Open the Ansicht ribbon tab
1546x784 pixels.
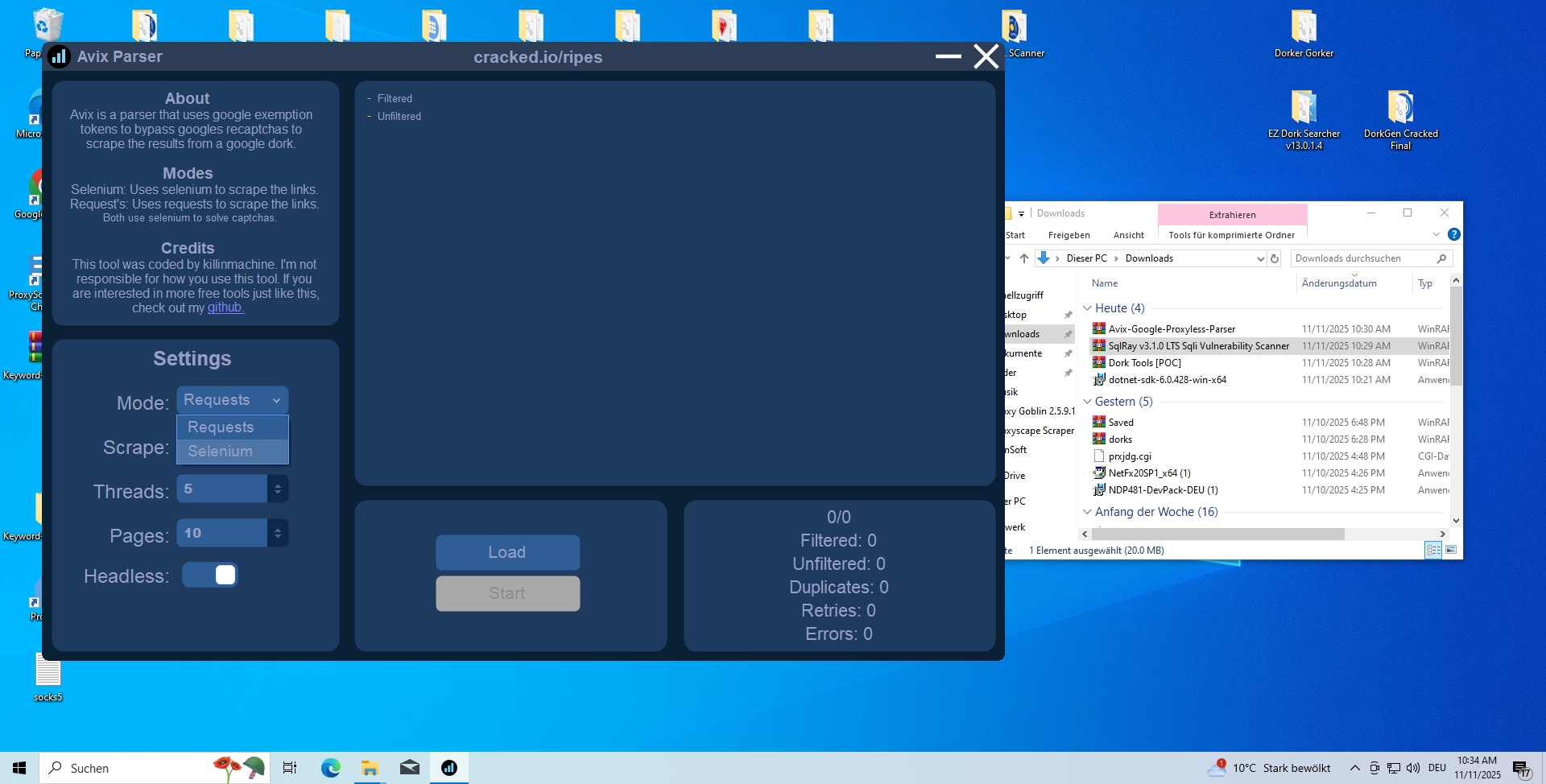1128,235
